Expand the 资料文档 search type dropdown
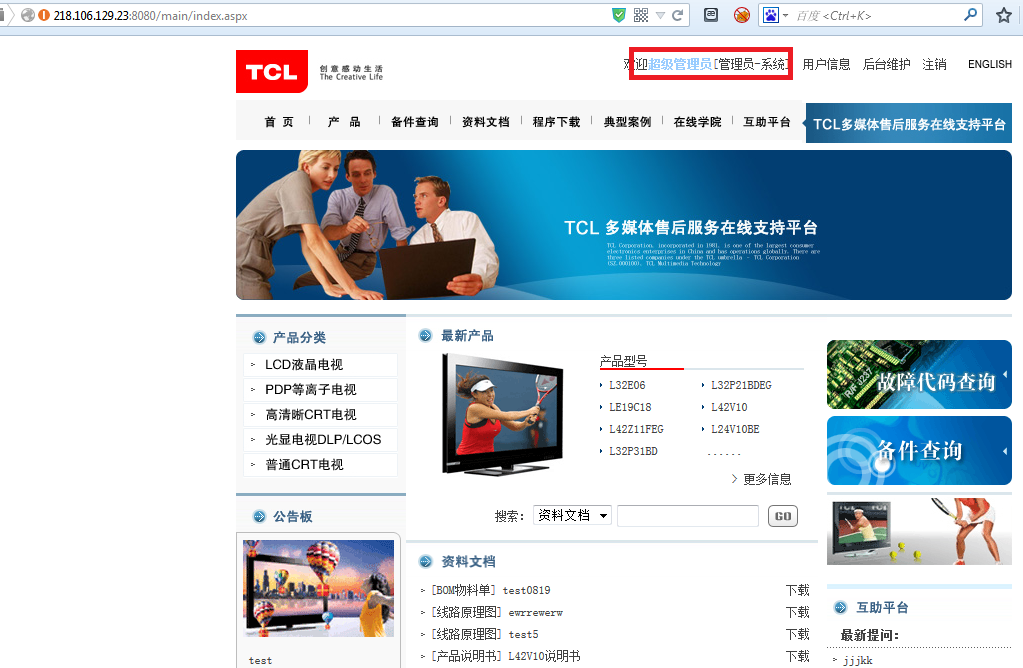 (x=572, y=515)
